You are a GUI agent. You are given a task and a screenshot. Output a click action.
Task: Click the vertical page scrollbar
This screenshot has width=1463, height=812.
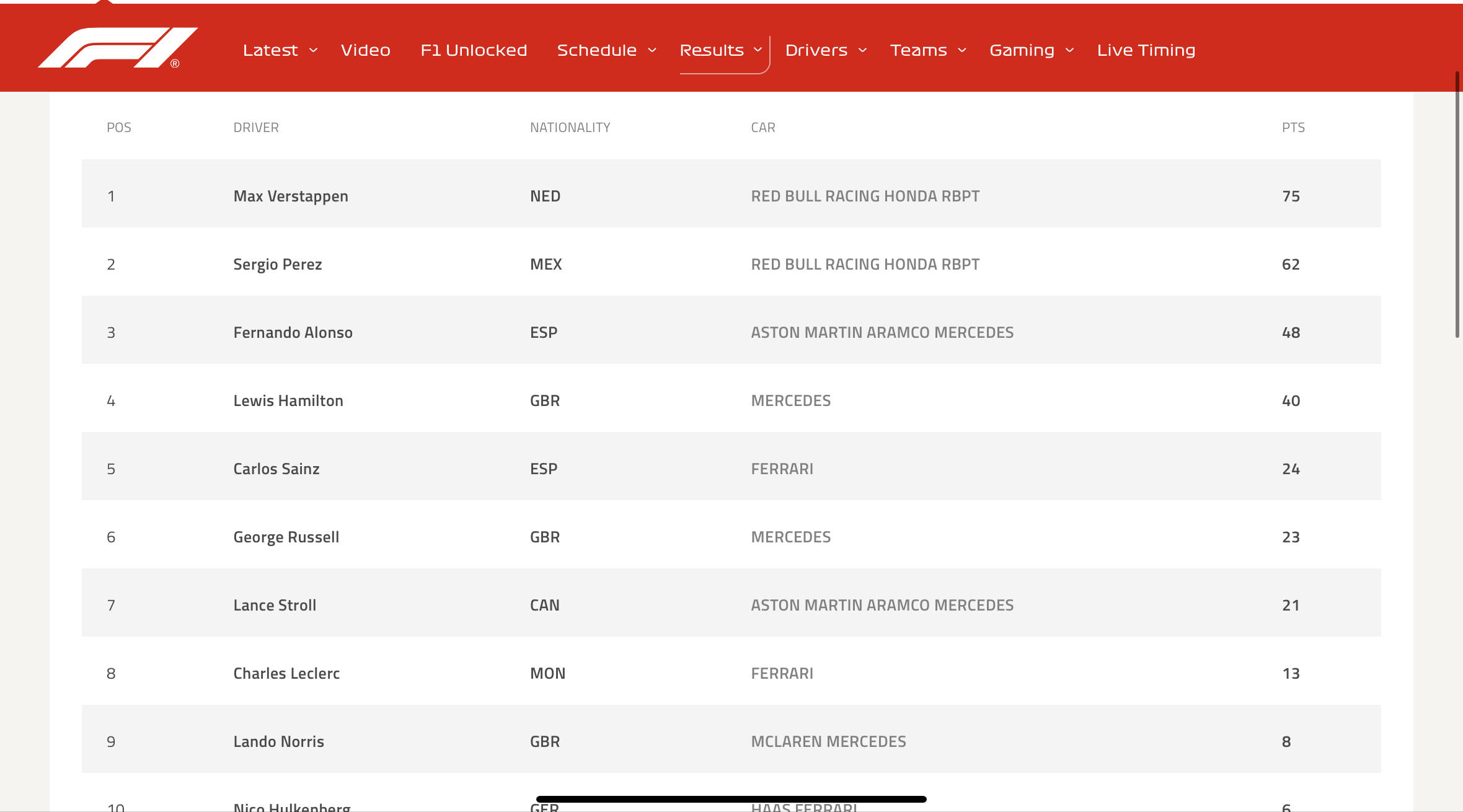(1457, 205)
